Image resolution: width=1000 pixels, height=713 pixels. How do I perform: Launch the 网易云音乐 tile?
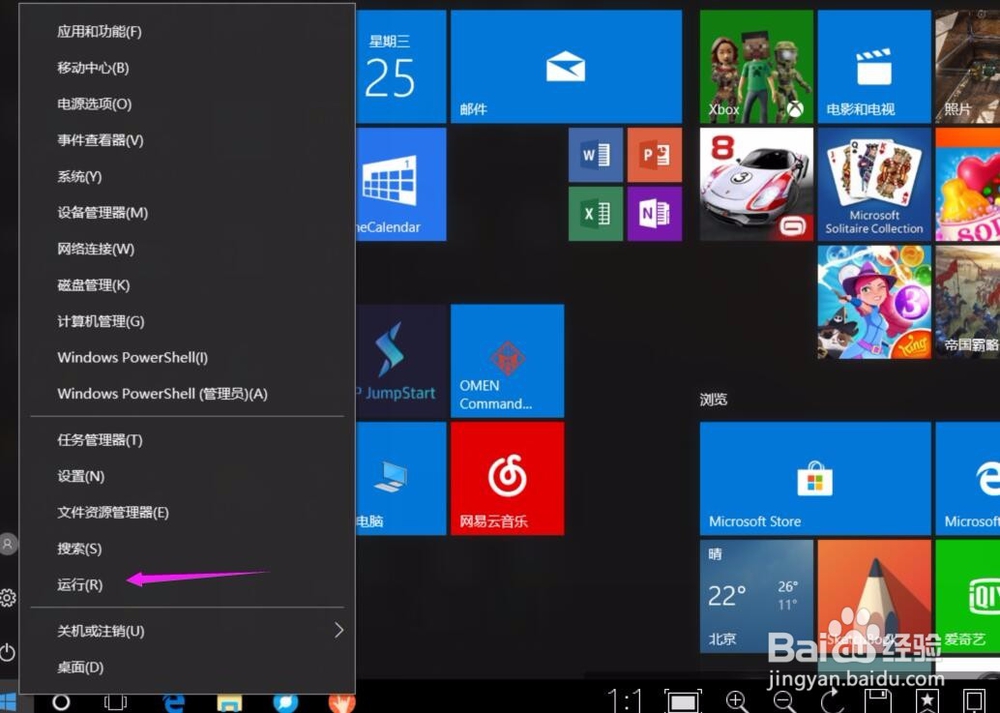click(507, 478)
